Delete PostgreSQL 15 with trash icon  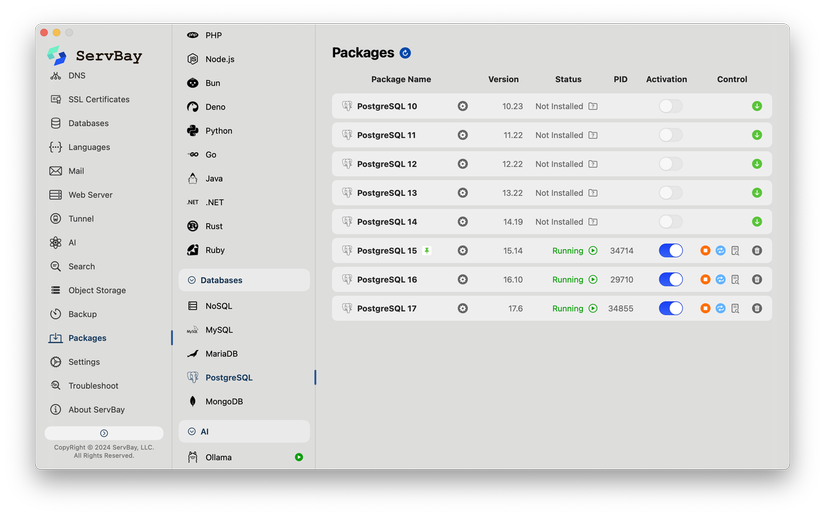coord(757,251)
